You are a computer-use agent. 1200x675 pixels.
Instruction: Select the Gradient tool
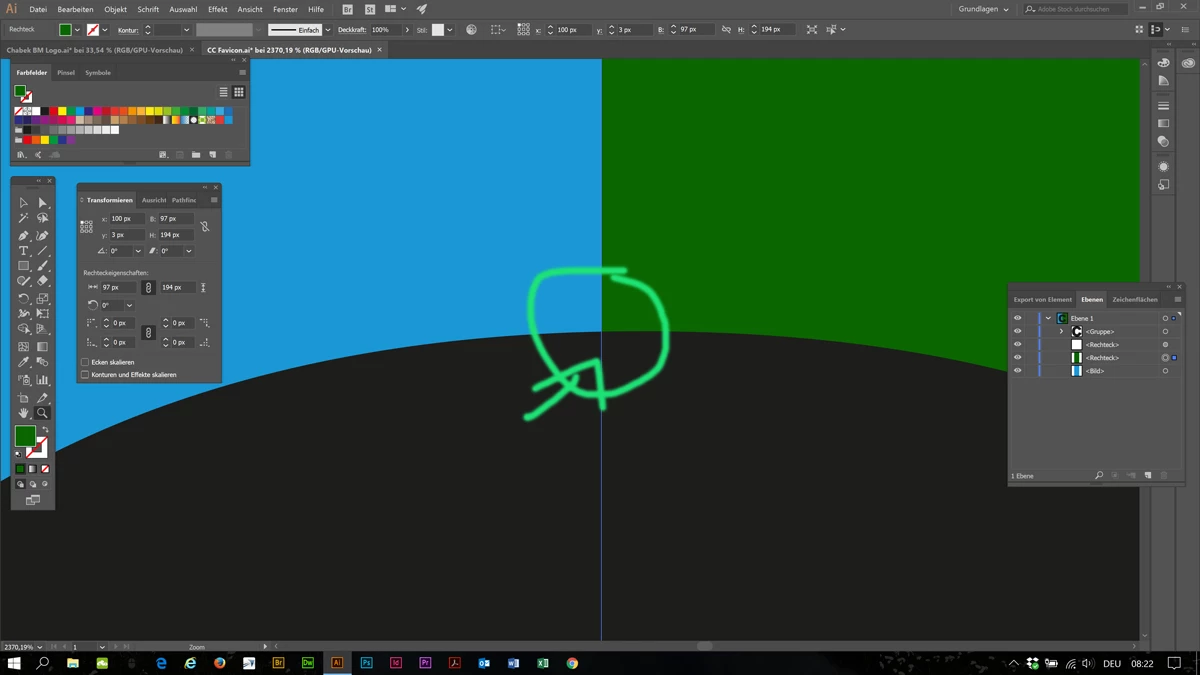tap(42, 347)
